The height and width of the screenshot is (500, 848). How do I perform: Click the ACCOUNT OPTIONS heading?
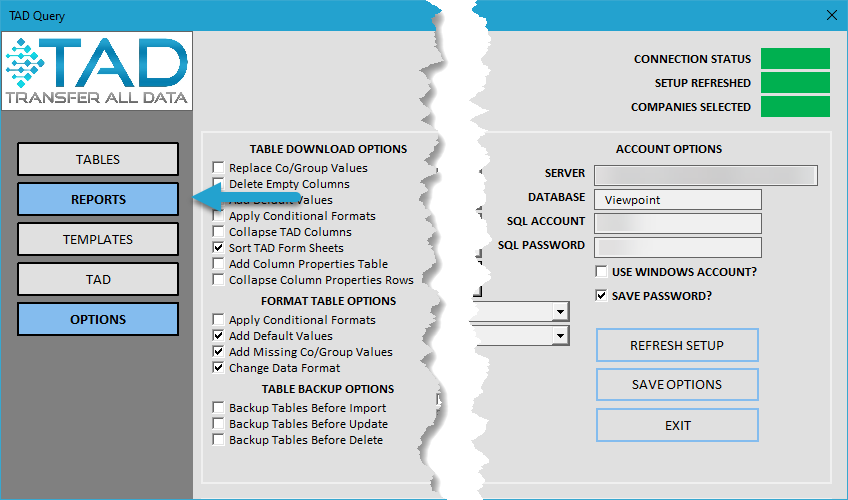click(669, 149)
